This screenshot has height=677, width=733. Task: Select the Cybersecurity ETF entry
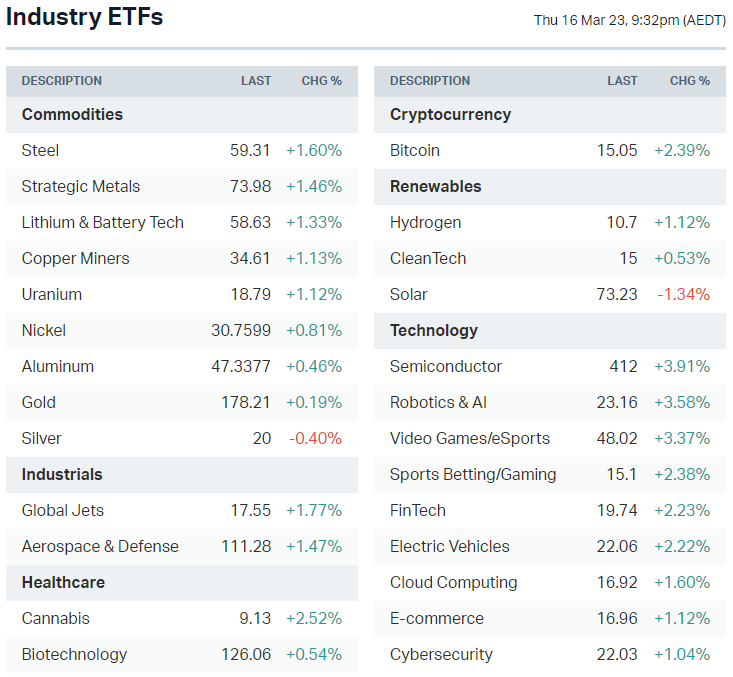coord(441,654)
